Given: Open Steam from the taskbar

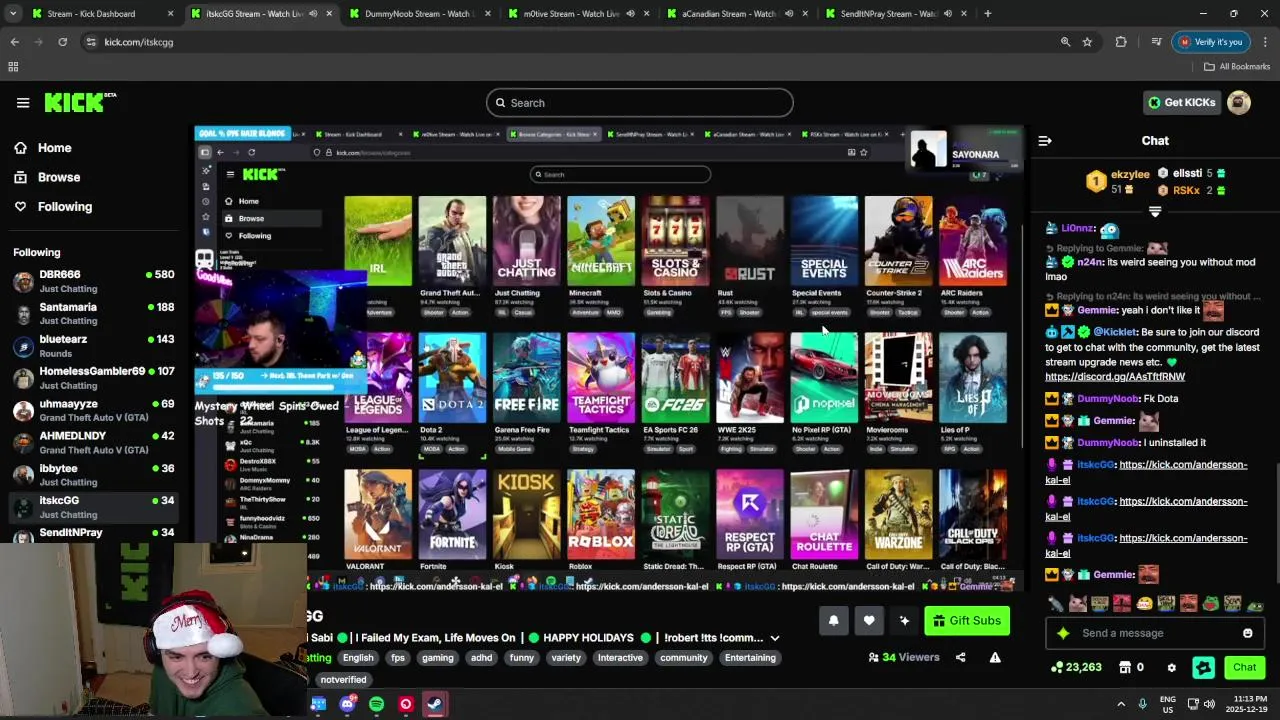Looking at the screenshot, I should pyautogui.click(x=435, y=704).
